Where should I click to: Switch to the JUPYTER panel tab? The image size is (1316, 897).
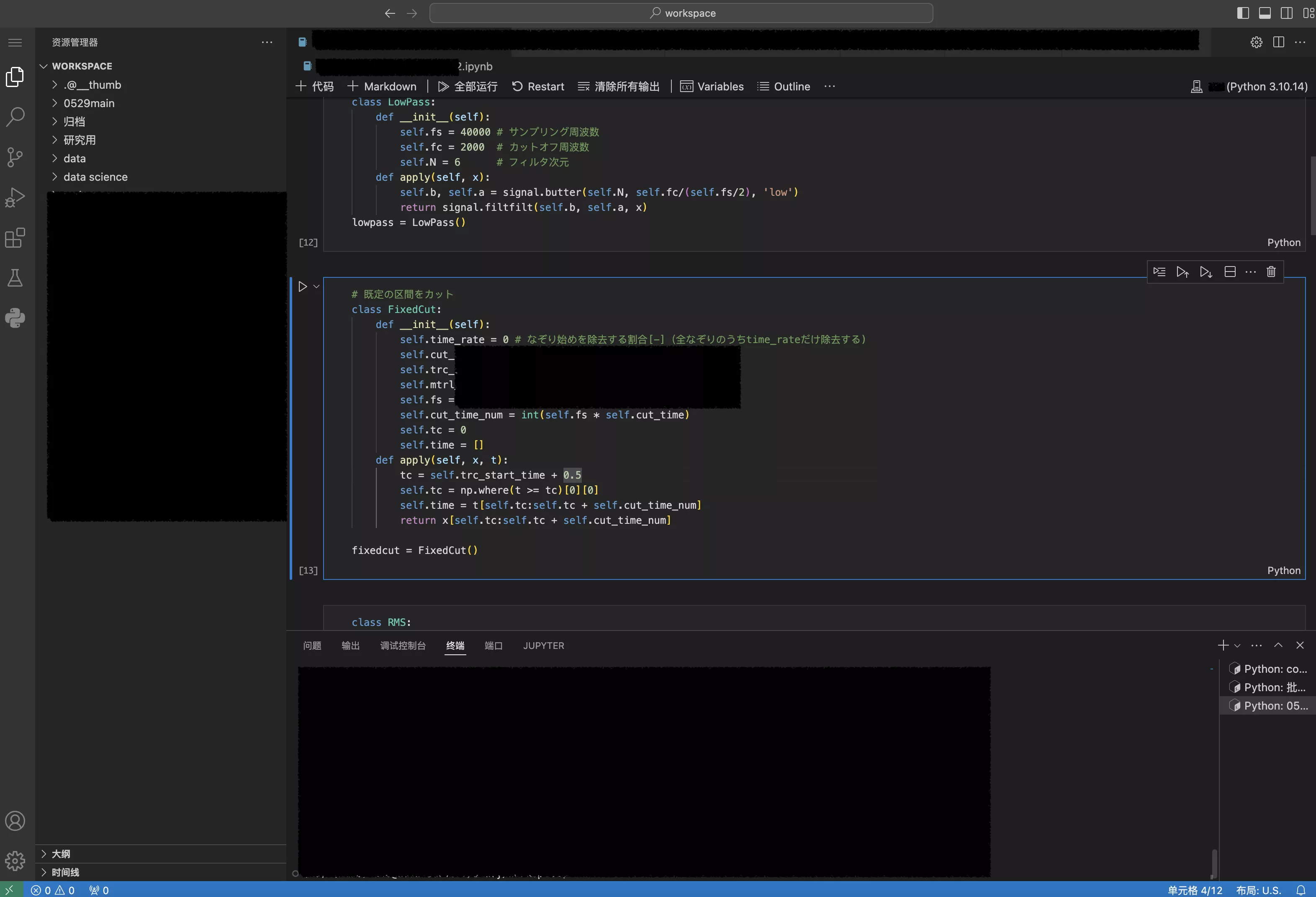(544, 646)
